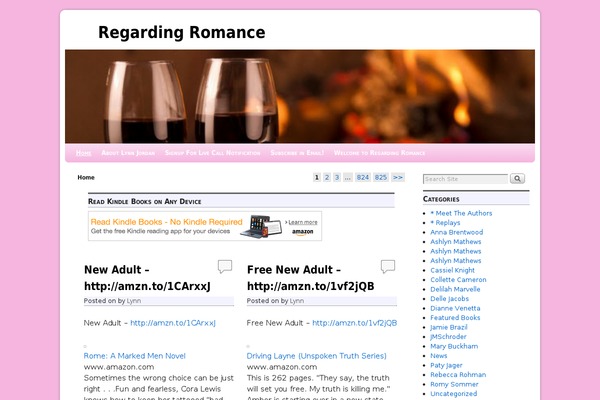
Task: Select current page 1 in pagination
Action: [317, 177]
